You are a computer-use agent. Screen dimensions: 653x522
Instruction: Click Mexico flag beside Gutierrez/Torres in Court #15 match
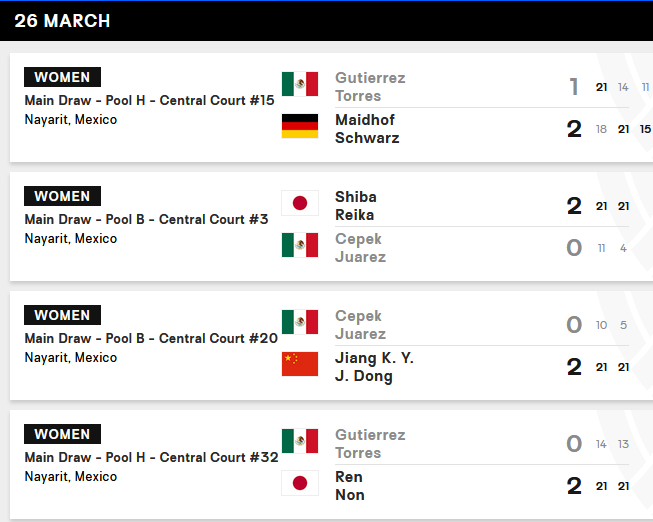pyautogui.click(x=300, y=84)
